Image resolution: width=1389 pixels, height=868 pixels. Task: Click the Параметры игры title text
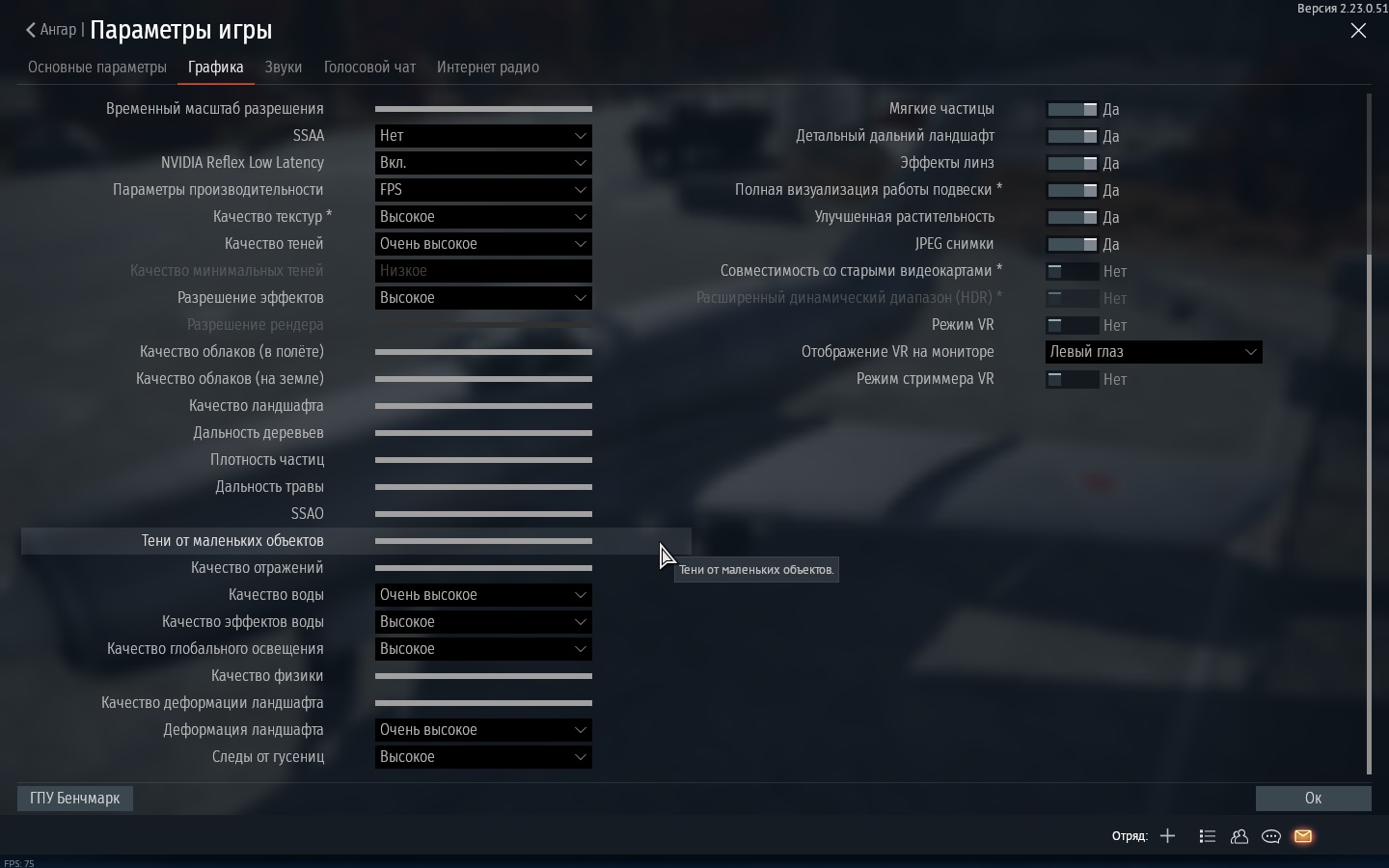tap(181, 30)
